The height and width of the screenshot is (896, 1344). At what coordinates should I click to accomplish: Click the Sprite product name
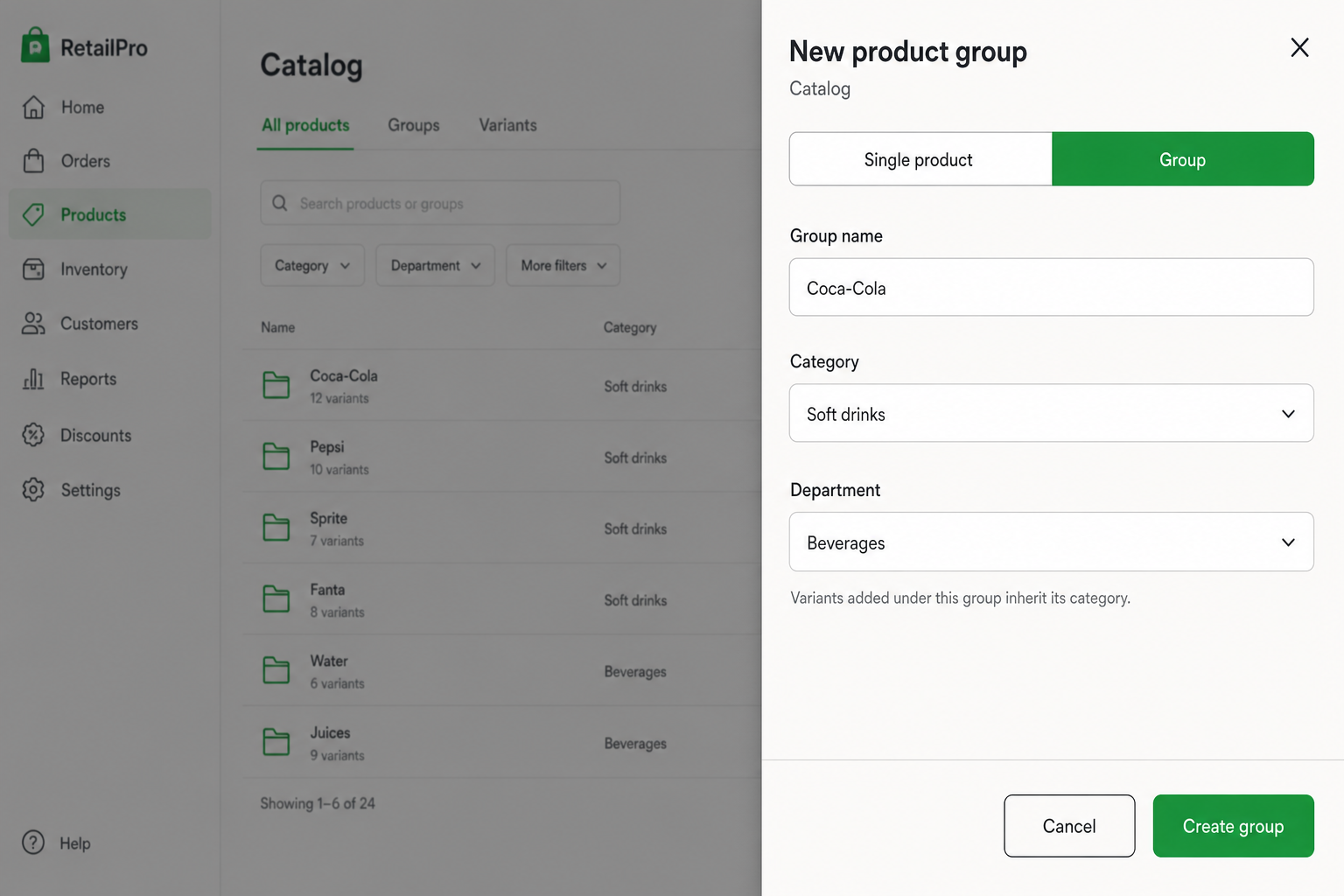pos(328,518)
